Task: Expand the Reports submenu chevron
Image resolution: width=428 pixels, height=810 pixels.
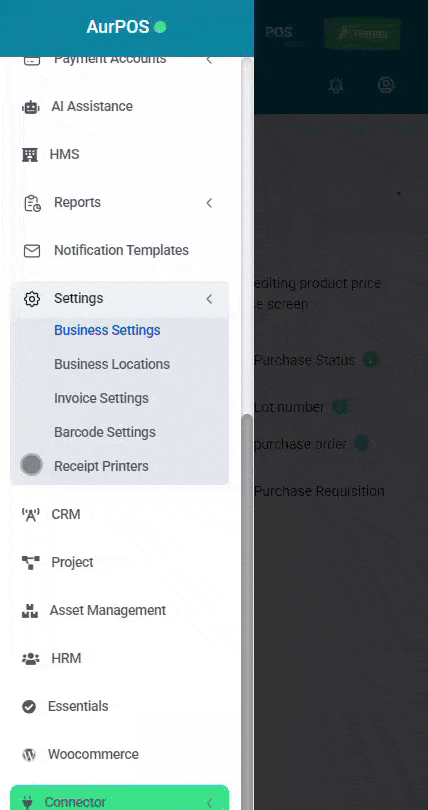Action: [209, 202]
